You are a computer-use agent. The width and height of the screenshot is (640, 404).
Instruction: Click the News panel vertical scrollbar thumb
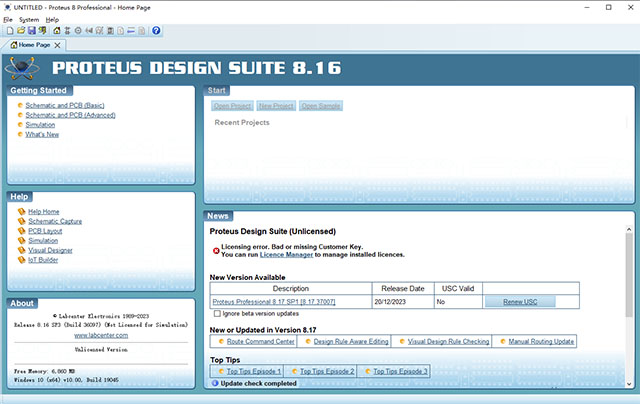pos(629,275)
